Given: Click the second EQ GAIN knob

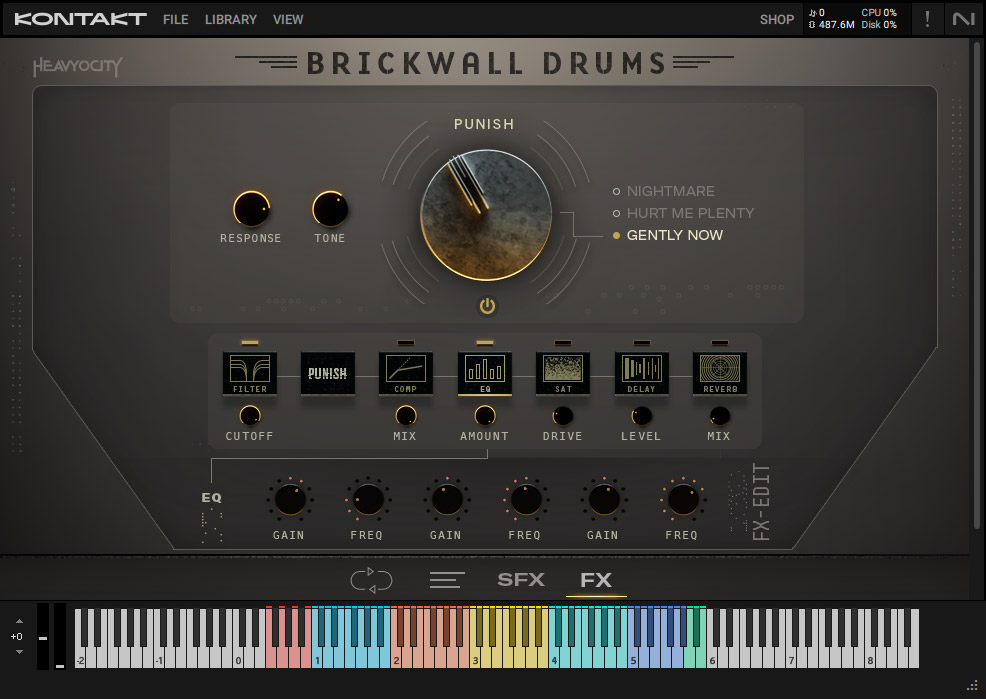Looking at the screenshot, I should click(x=446, y=500).
